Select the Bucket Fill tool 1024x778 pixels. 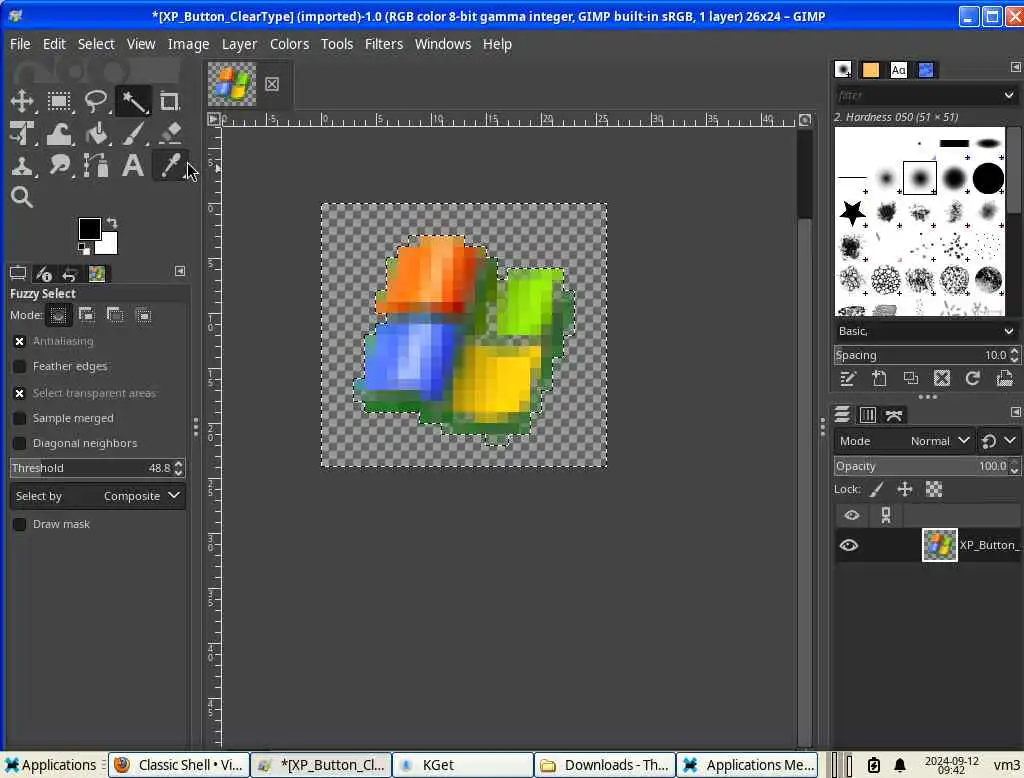coord(96,133)
